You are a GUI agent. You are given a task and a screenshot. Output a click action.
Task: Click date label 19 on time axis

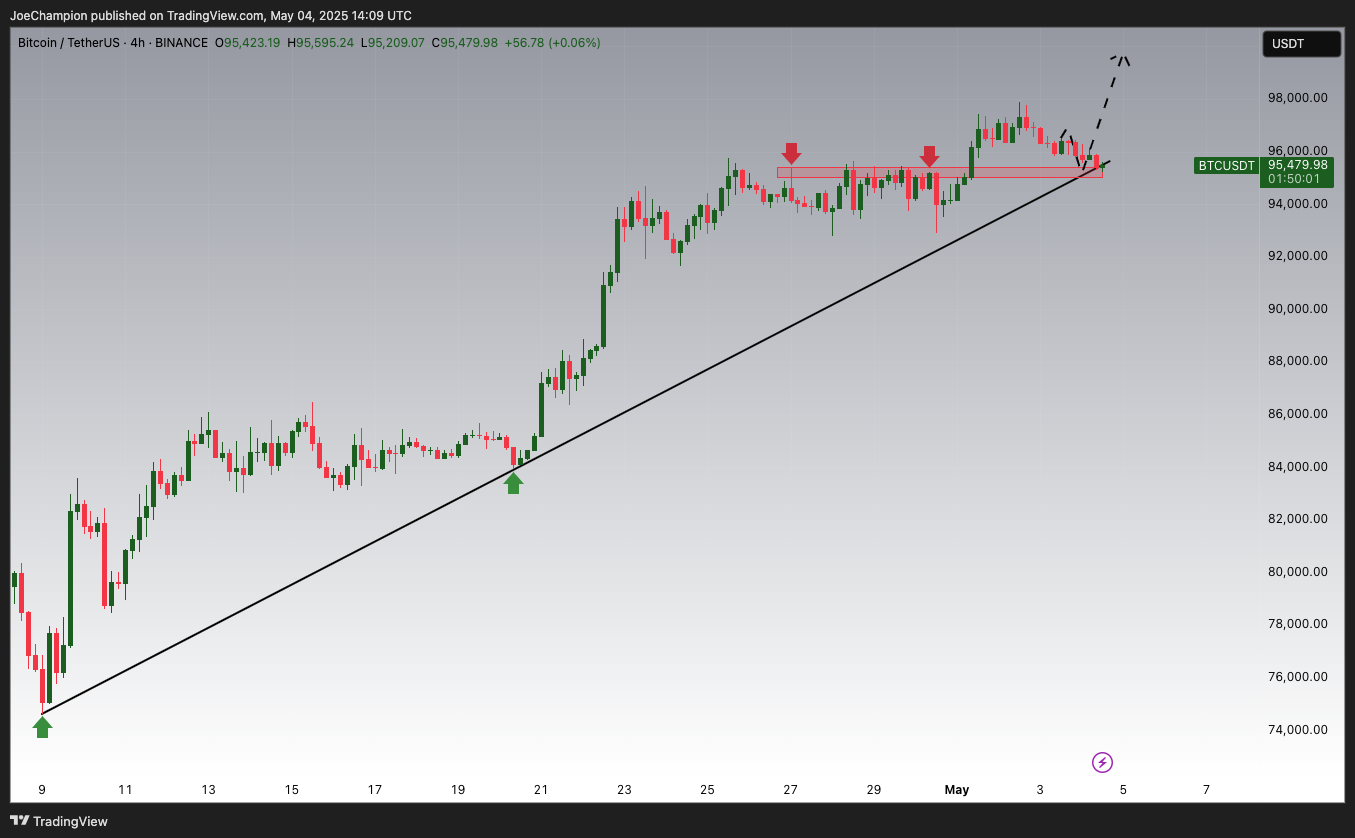pyautogui.click(x=458, y=790)
